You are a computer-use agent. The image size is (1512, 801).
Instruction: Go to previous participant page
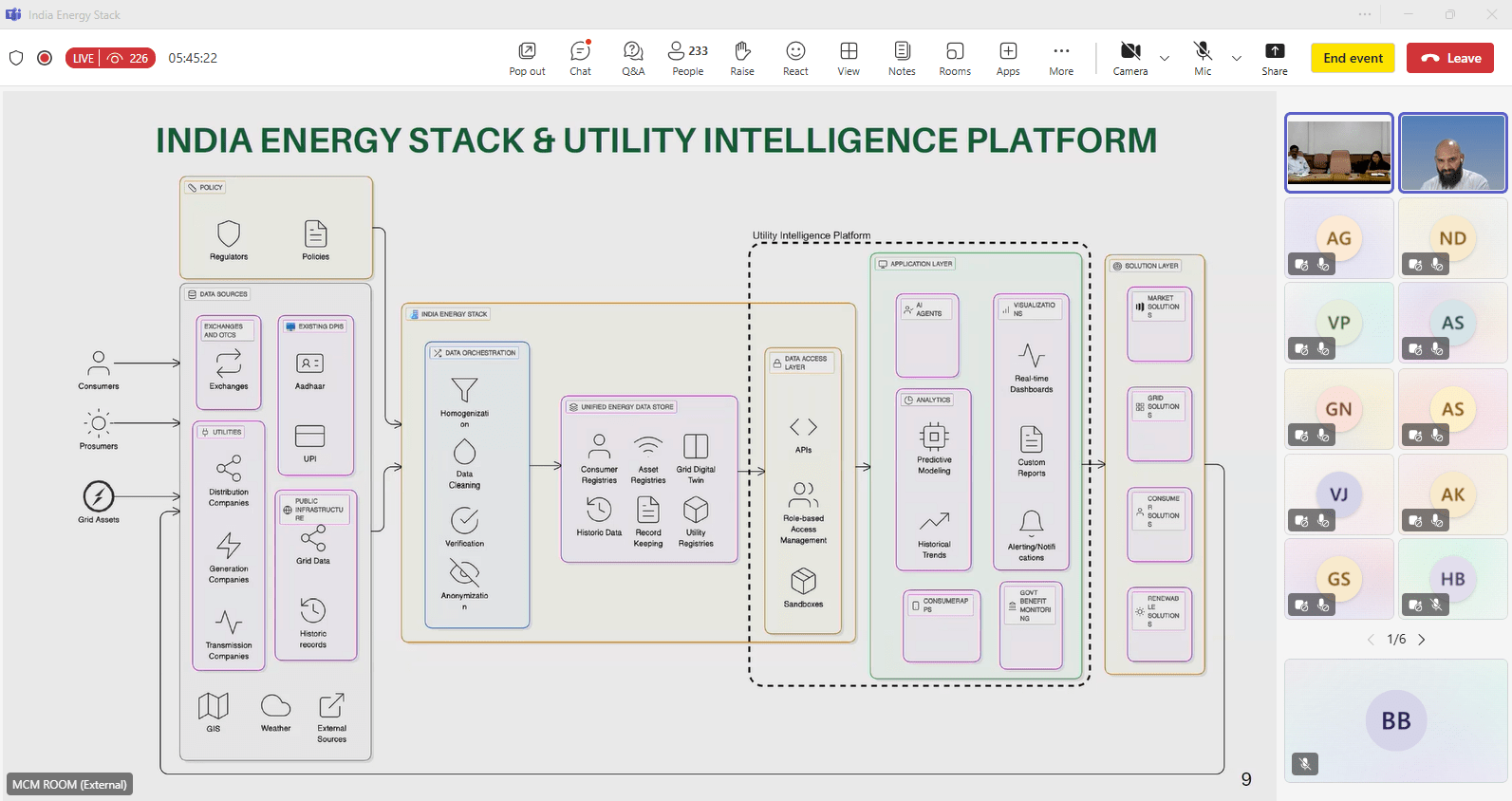click(x=1371, y=640)
